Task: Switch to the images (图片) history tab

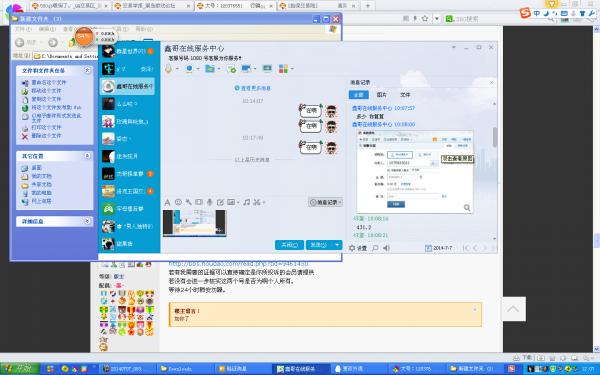Action: (x=382, y=95)
